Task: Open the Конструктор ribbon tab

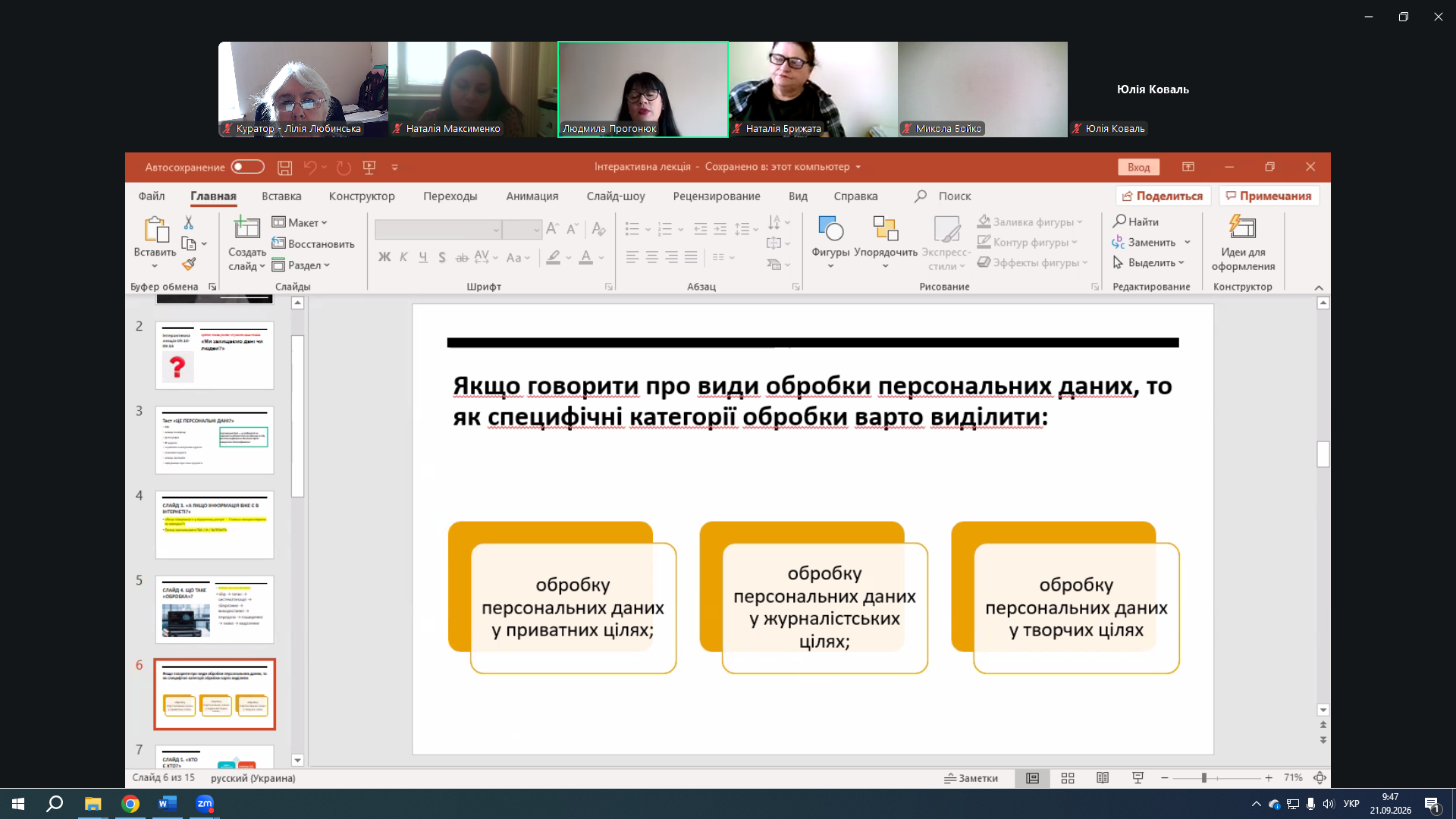Action: tap(362, 196)
